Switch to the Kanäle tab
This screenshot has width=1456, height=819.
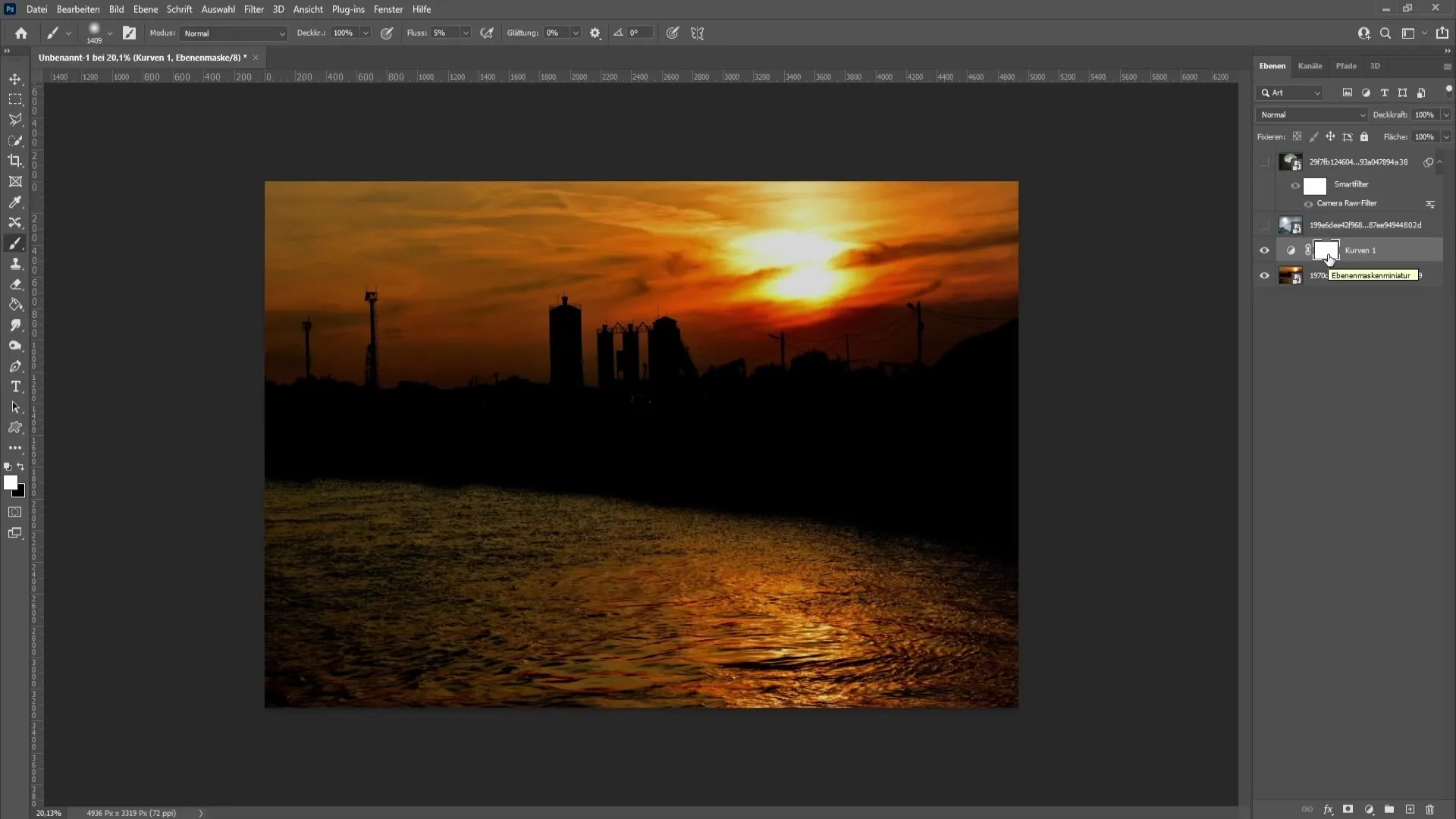pyautogui.click(x=1310, y=65)
